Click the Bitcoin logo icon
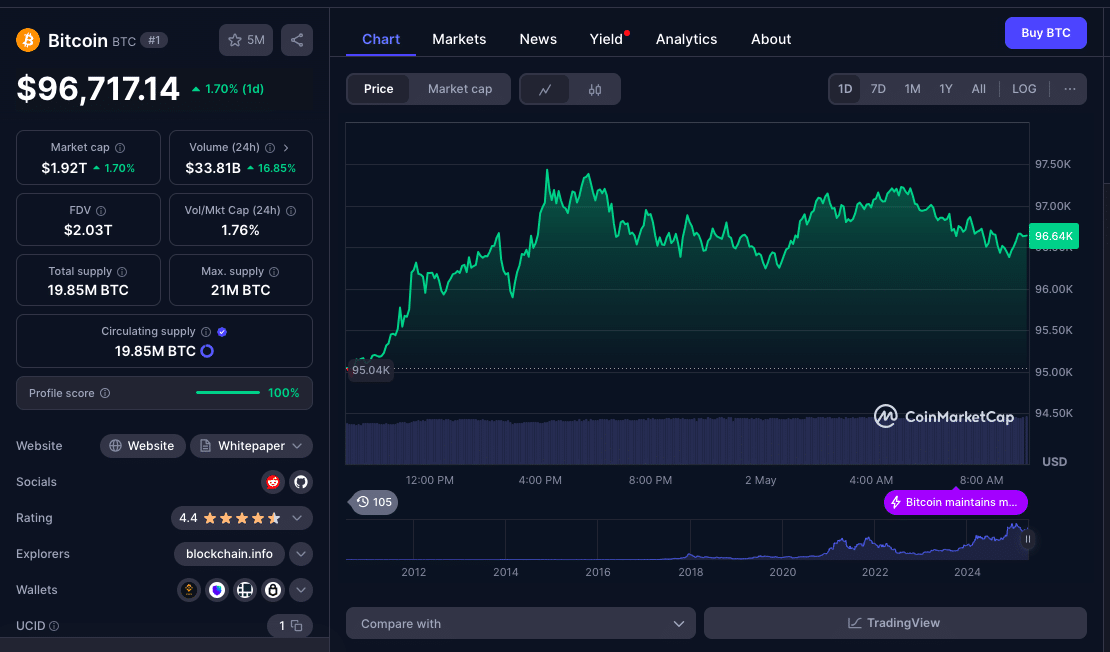Viewport: 1110px width, 652px height. [x=28, y=40]
